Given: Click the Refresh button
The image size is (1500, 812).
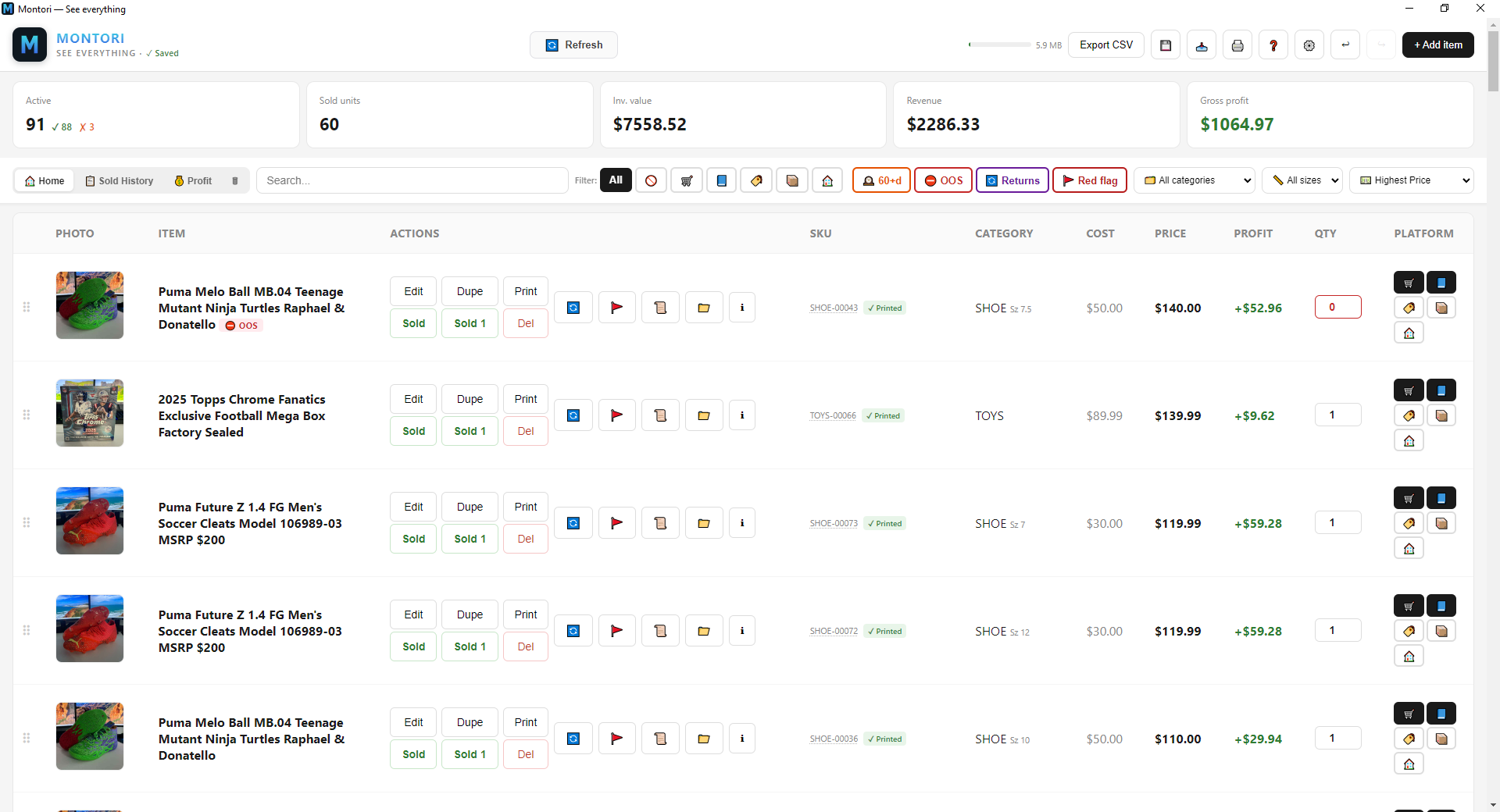Looking at the screenshot, I should pyautogui.click(x=573, y=45).
